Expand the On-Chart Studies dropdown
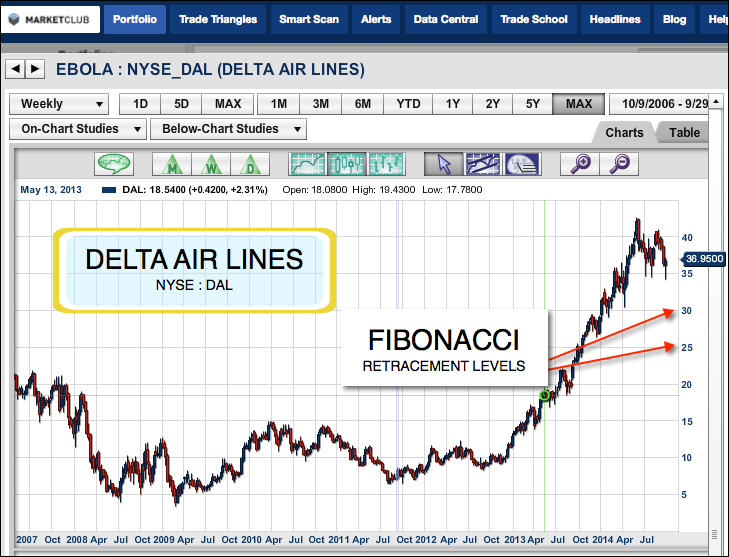 pos(77,128)
